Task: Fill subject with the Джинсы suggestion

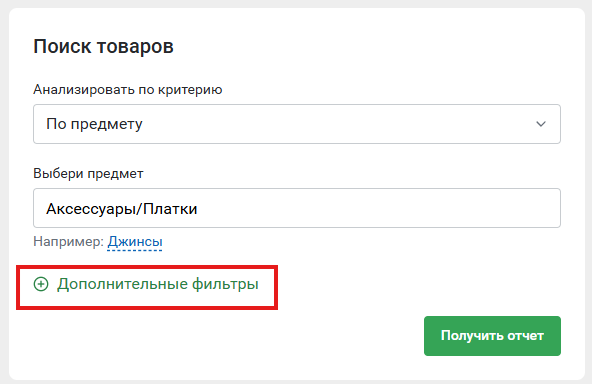Action: tap(135, 242)
